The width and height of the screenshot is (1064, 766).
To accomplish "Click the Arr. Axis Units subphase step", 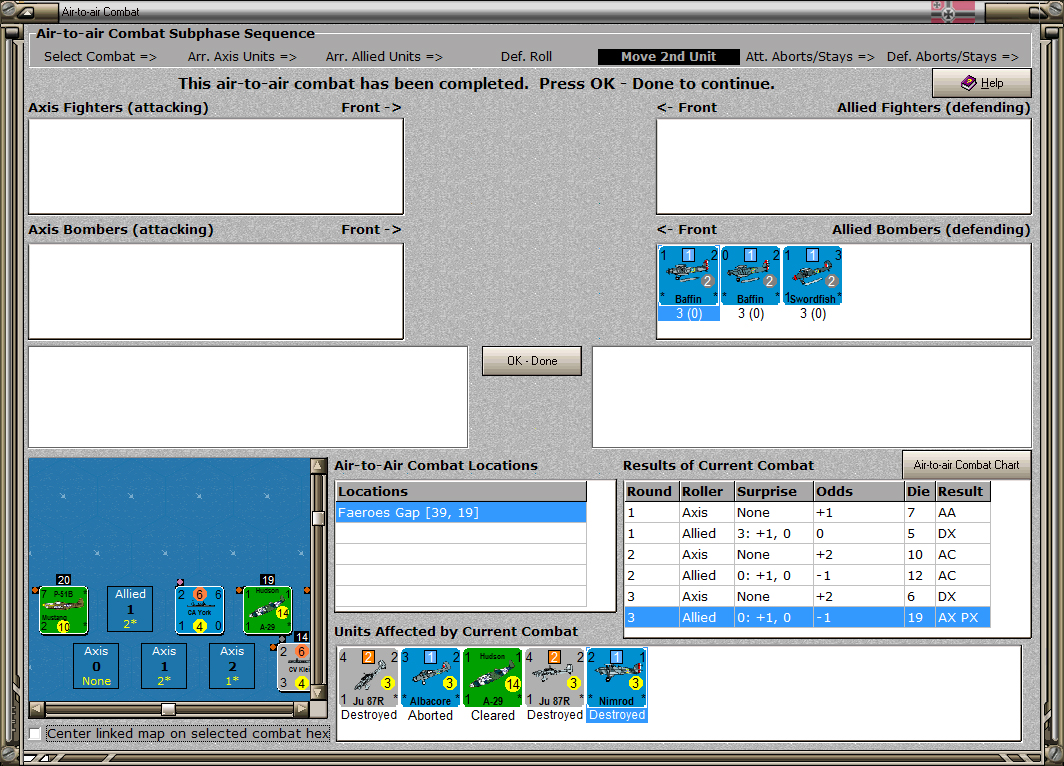I will coord(242,57).
